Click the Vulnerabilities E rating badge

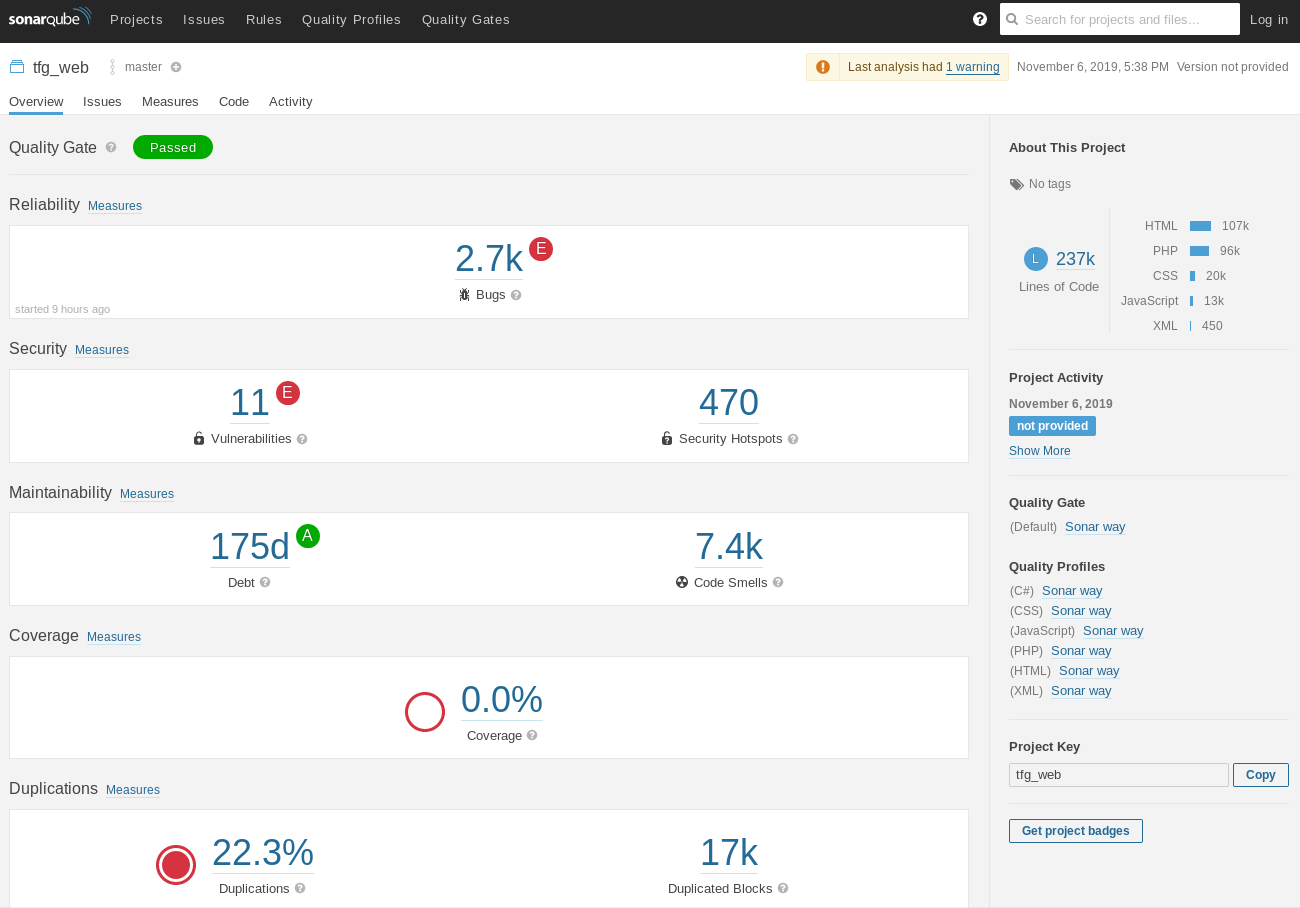(x=288, y=393)
